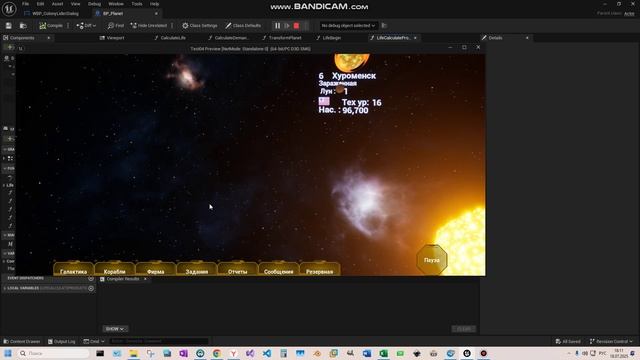640x360 pixels.
Task: Close the Compiler Results tab
Action: tap(145, 279)
